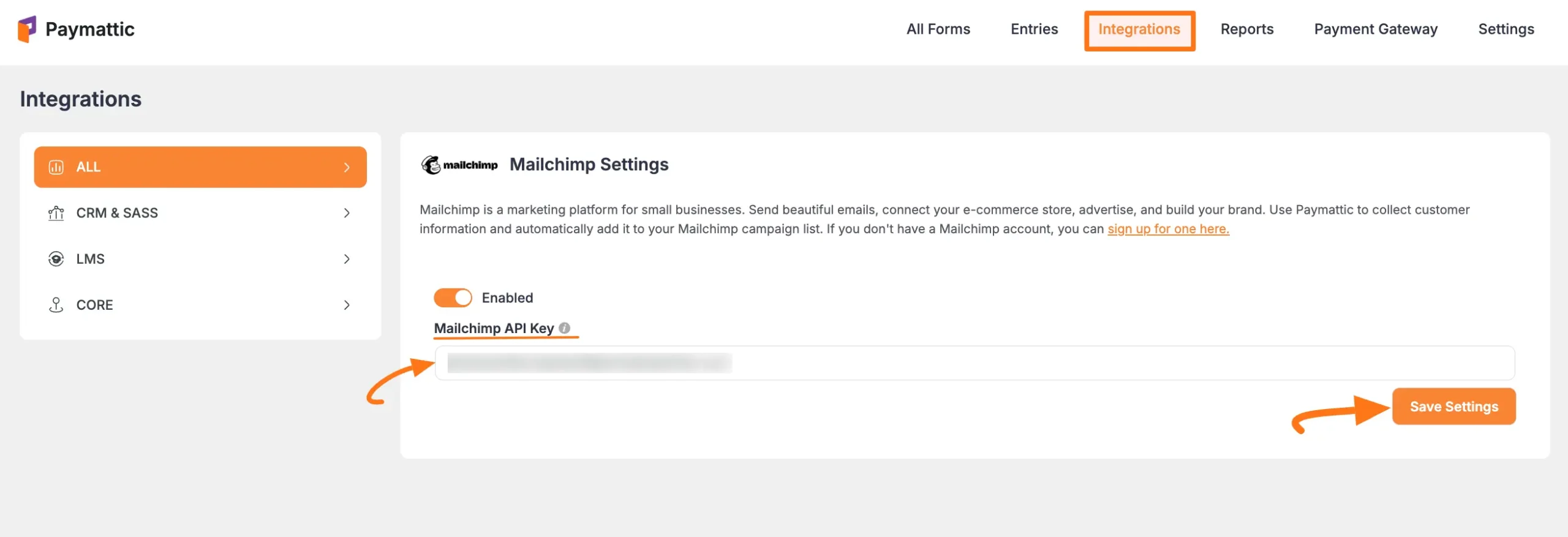The width and height of the screenshot is (1568, 537).
Task: Select the LMS category label
Action: point(91,259)
